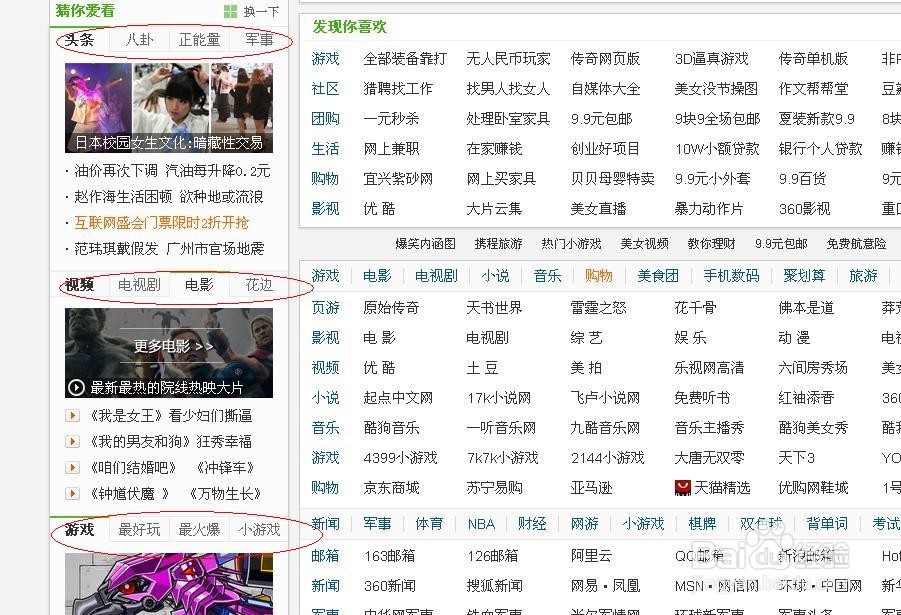Viewport: 901px width, 615px height.
Task: Open 起点中文网 novel link
Action: (398, 398)
